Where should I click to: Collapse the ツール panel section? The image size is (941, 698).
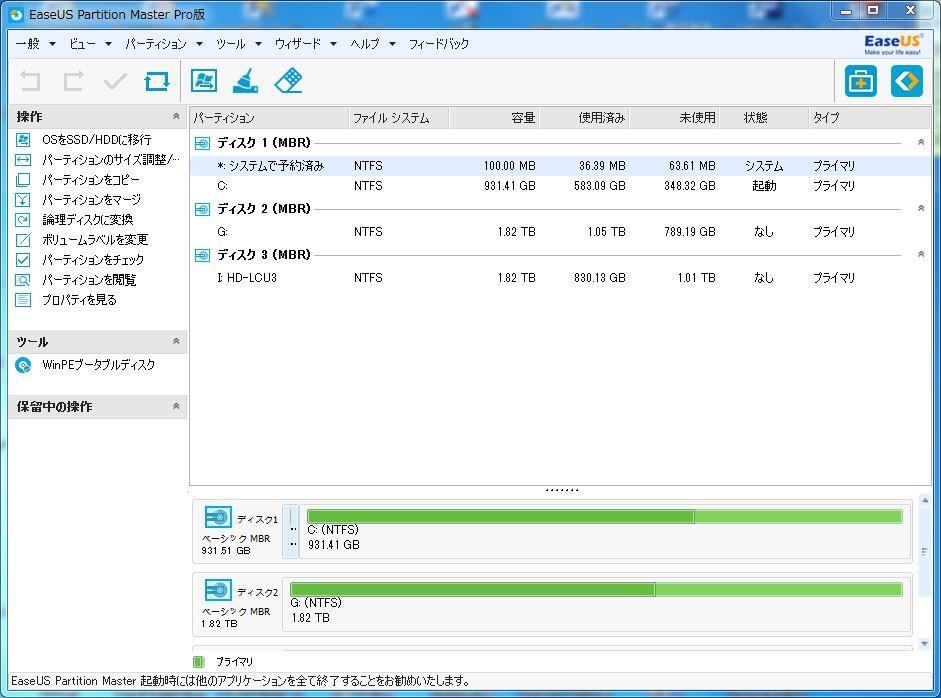tap(176, 341)
